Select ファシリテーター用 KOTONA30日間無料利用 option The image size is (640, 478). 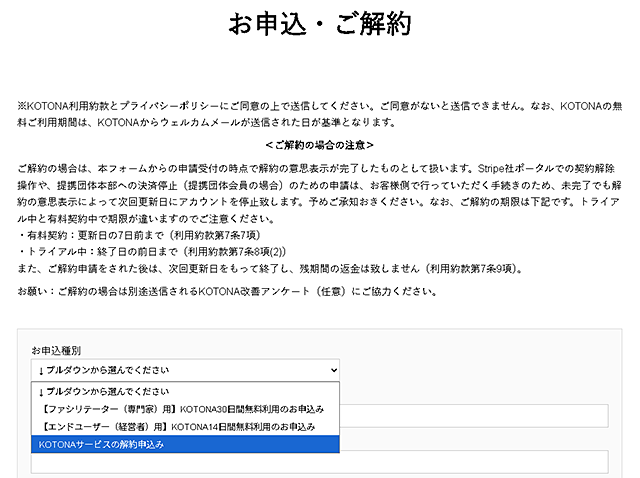185,409
